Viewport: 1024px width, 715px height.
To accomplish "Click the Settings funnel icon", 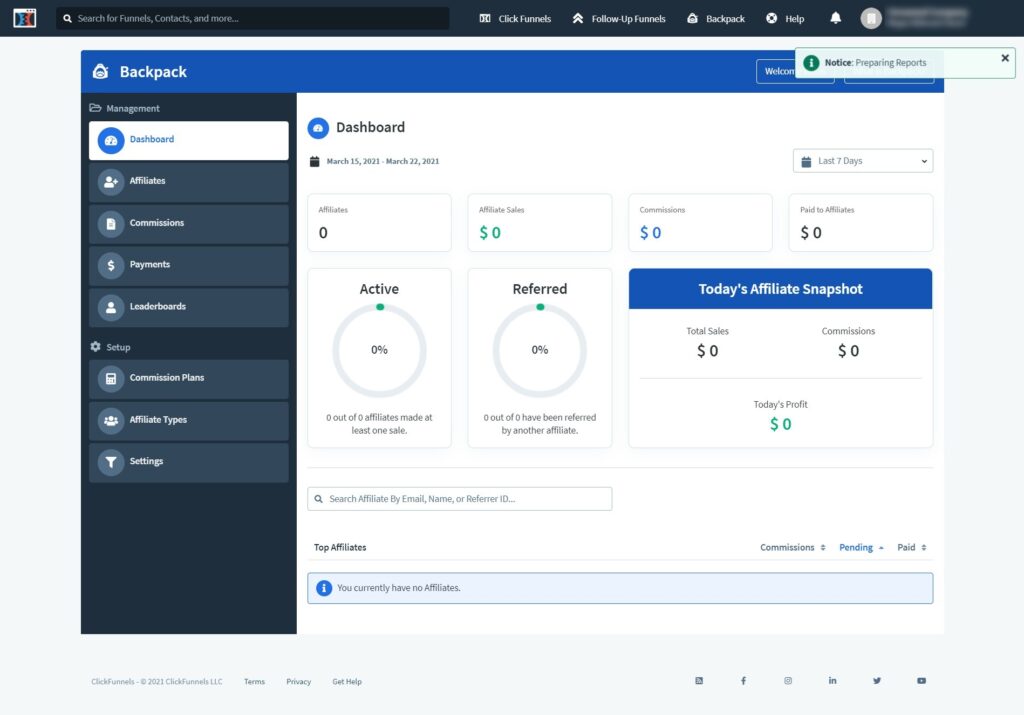I will (x=111, y=462).
